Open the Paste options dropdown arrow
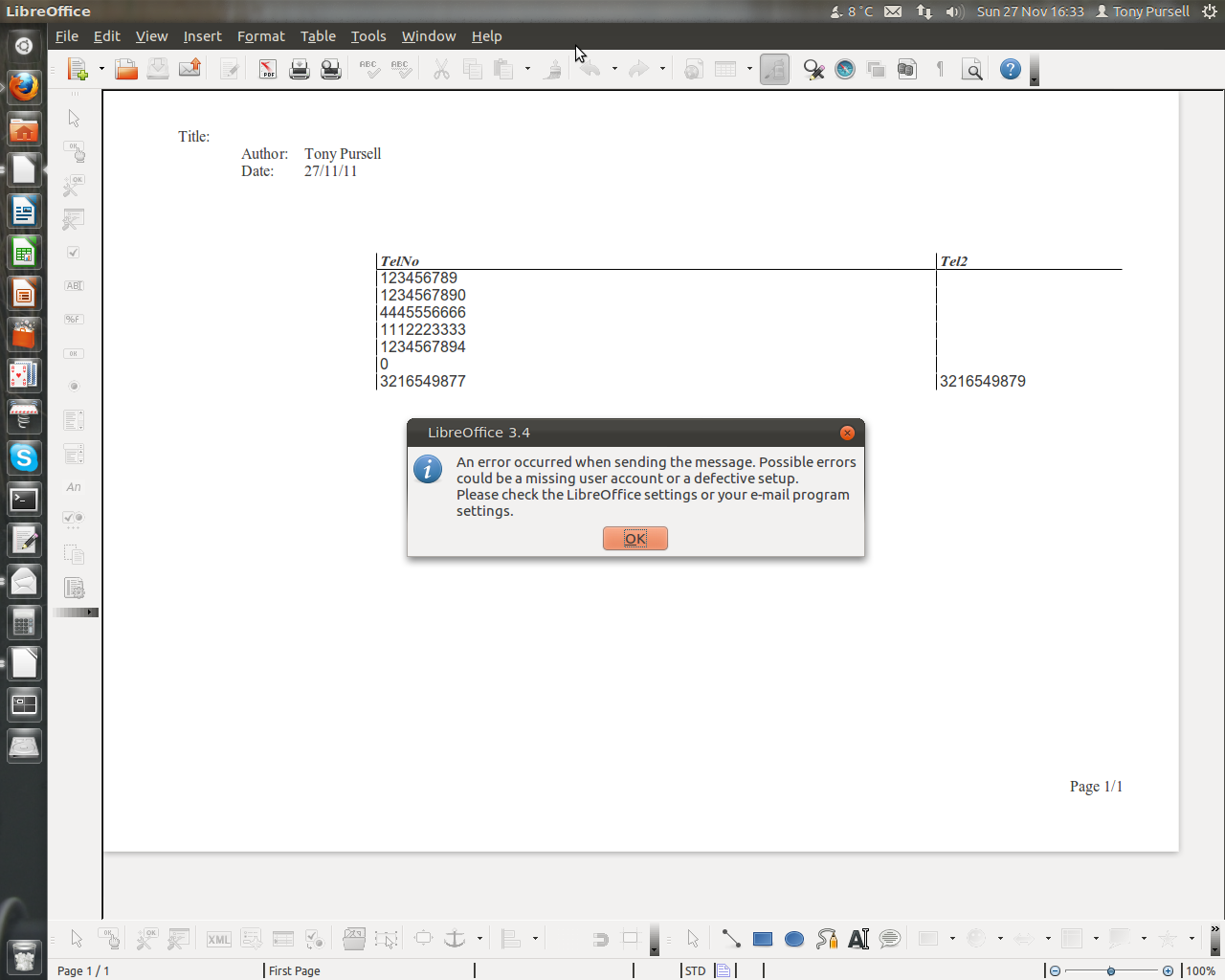Viewport: 1225px width, 980px height. 527,69
